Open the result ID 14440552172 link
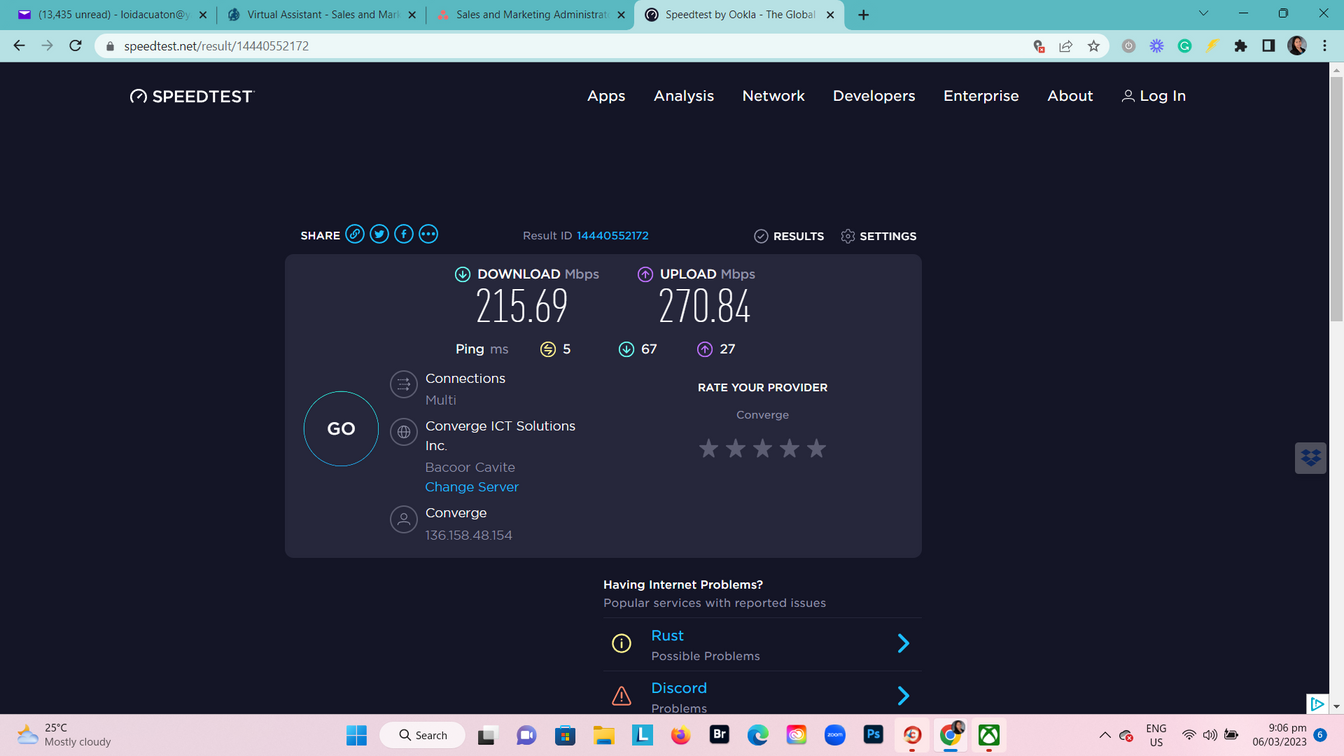Image resolution: width=1344 pixels, height=756 pixels. [612, 236]
